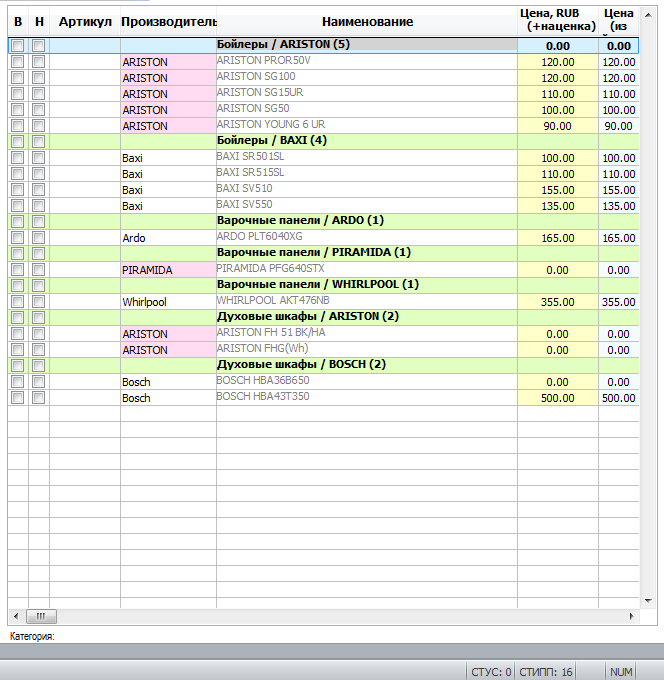Click price 165.00 in RUB (+наценка) column

coord(558,238)
